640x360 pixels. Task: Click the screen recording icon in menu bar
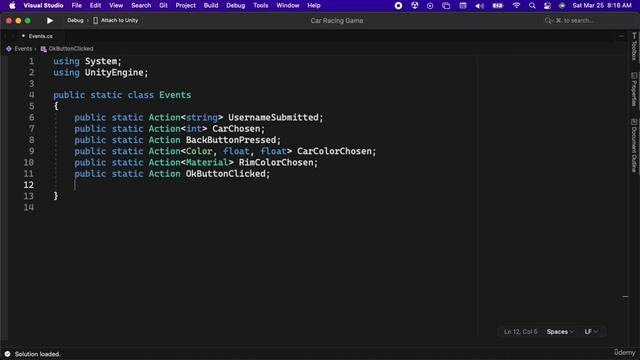pos(398,5)
